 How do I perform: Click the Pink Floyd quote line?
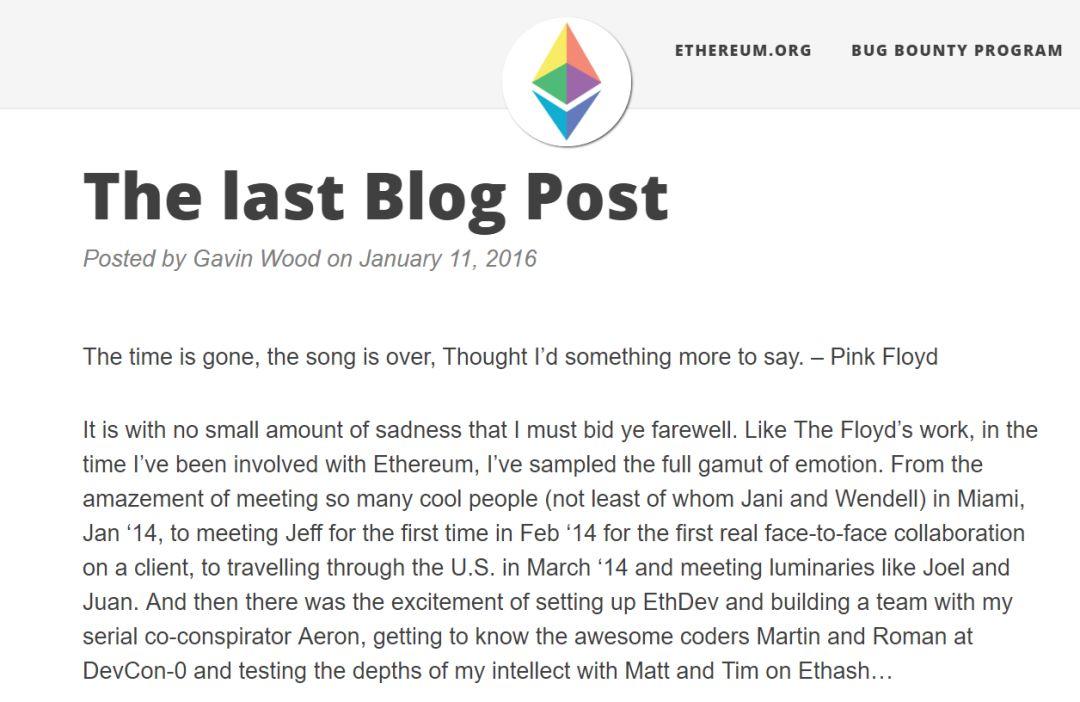(x=510, y=357)
